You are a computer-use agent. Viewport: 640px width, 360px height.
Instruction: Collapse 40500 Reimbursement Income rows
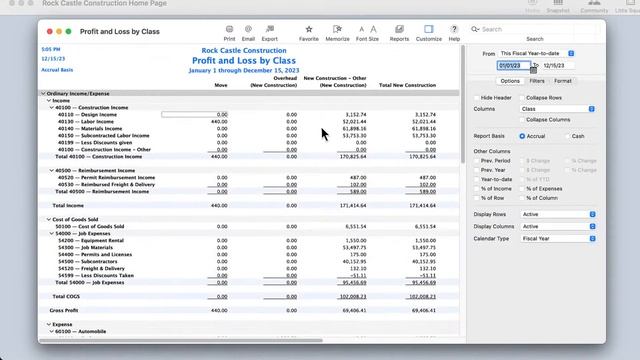(52, 171)
